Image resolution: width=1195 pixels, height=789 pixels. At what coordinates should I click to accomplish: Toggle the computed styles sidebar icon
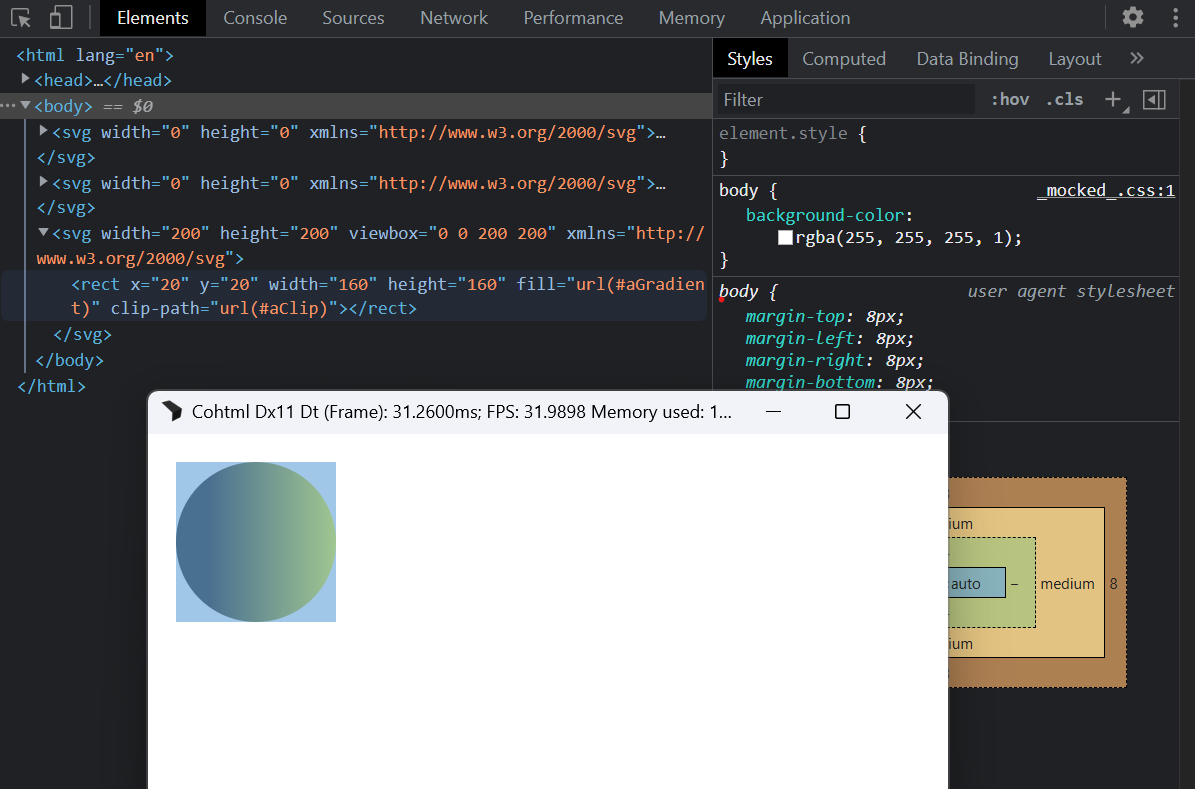[x=1154, y=99]
